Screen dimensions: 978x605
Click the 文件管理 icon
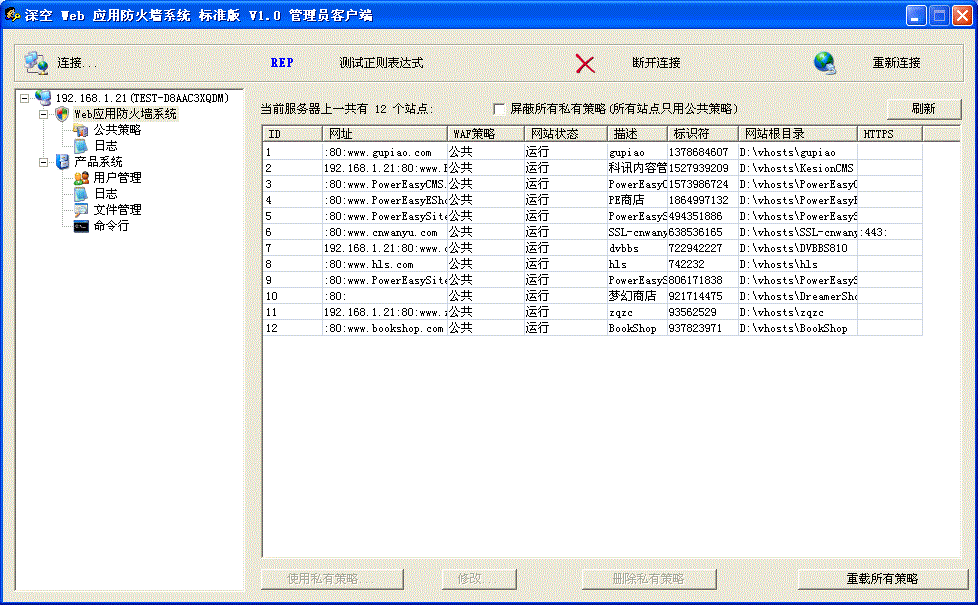[81, 210]
